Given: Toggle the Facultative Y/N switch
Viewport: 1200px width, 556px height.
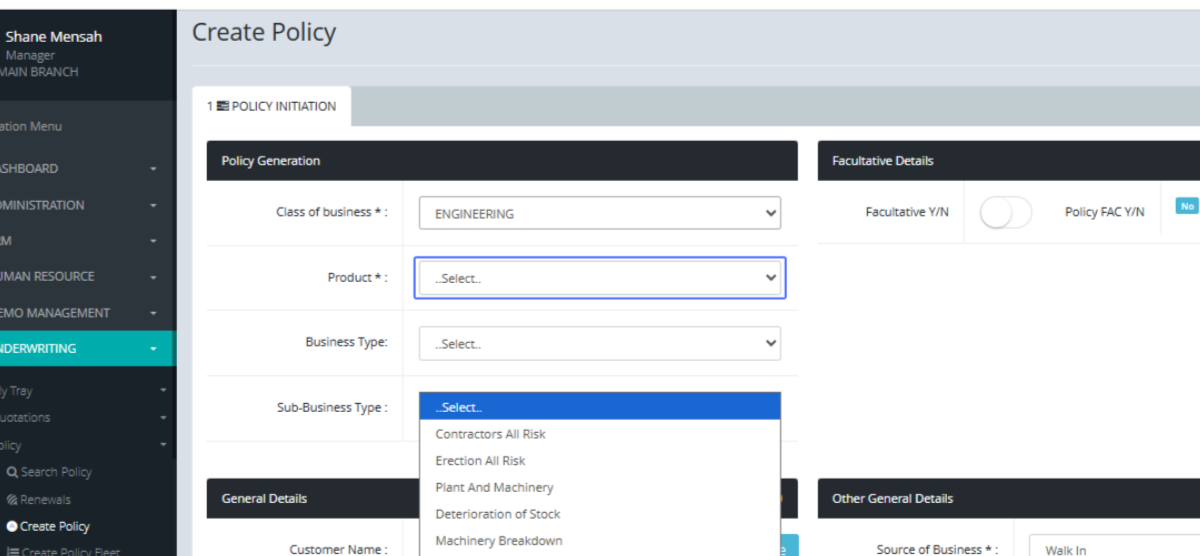Looking at the screenshot, I should coord(1005,212).
